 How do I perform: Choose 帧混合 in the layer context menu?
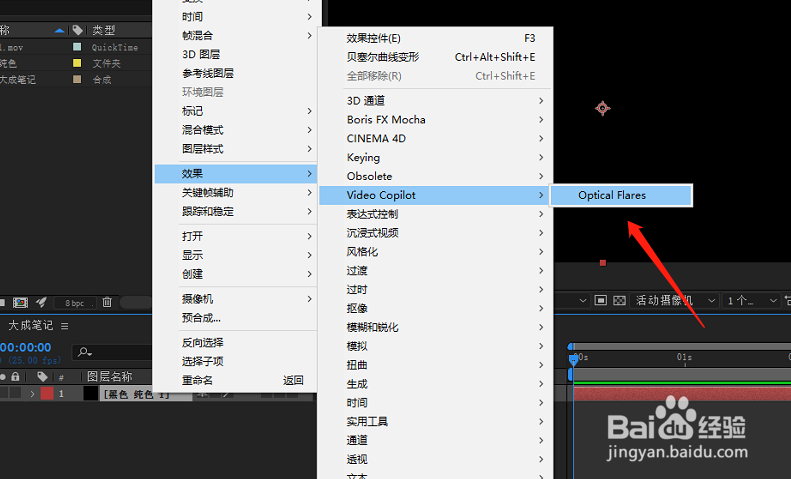[236, 35]
